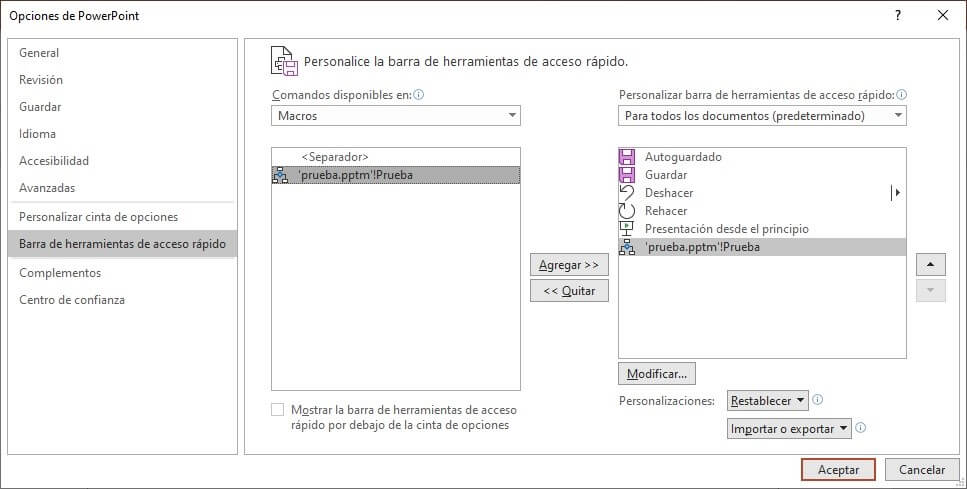Screen dimensions: 967x489
Task: Click the macro icon in left commands list
Action: pos(281,175)
